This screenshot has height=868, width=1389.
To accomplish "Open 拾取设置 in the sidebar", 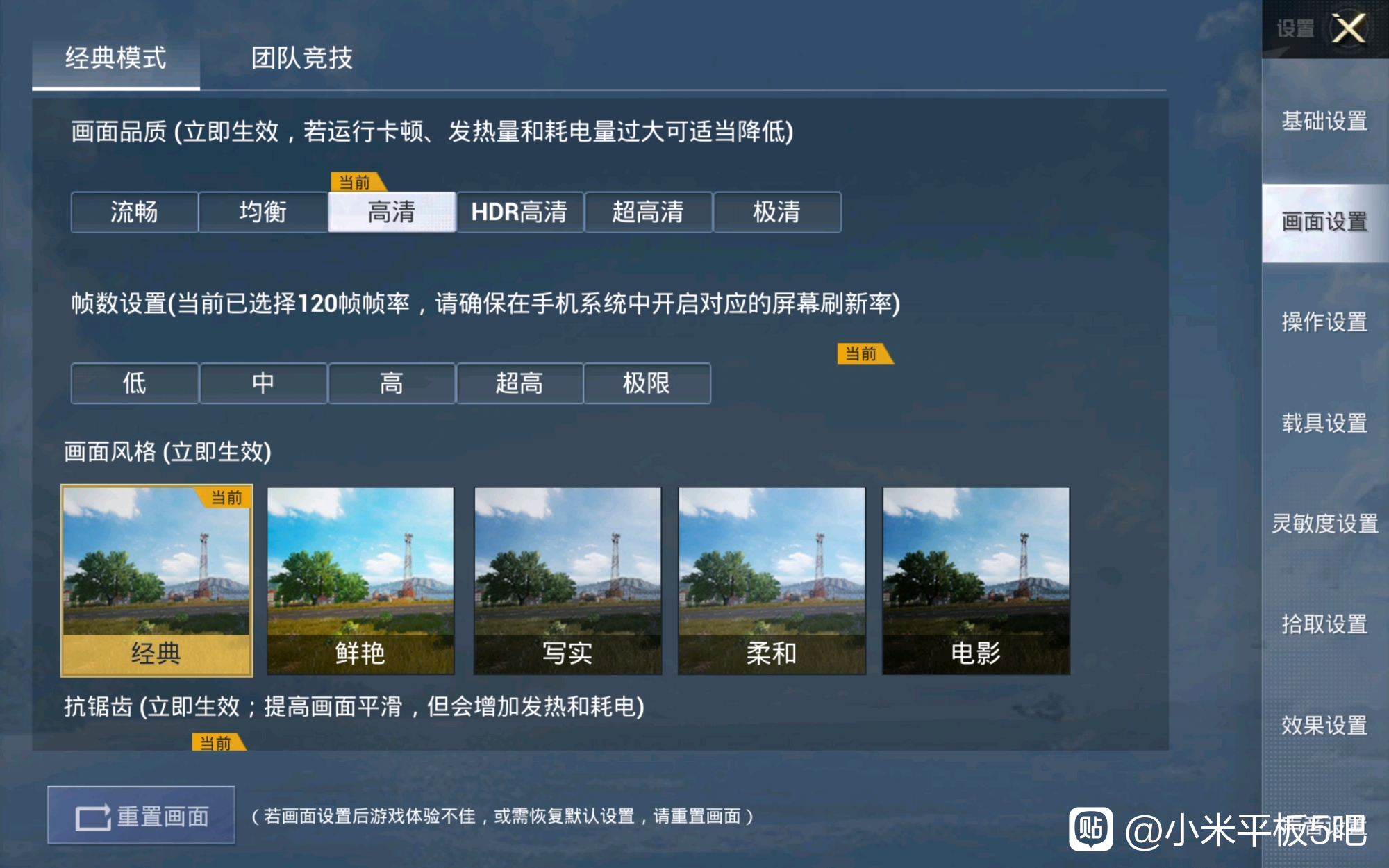I will [x=1324, y=624].
